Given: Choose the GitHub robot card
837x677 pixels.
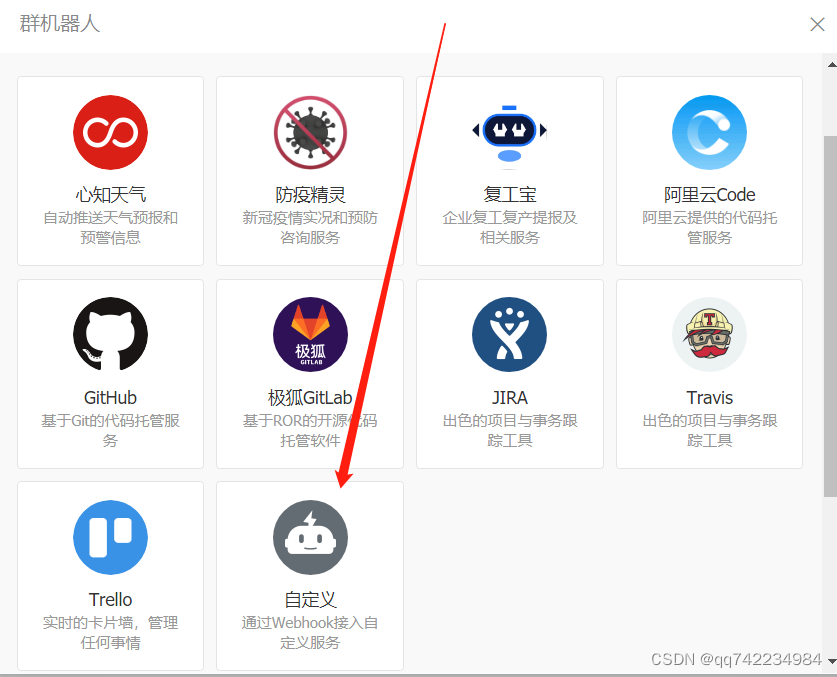Looking at the screenshot, I should [x=110, y=373].
